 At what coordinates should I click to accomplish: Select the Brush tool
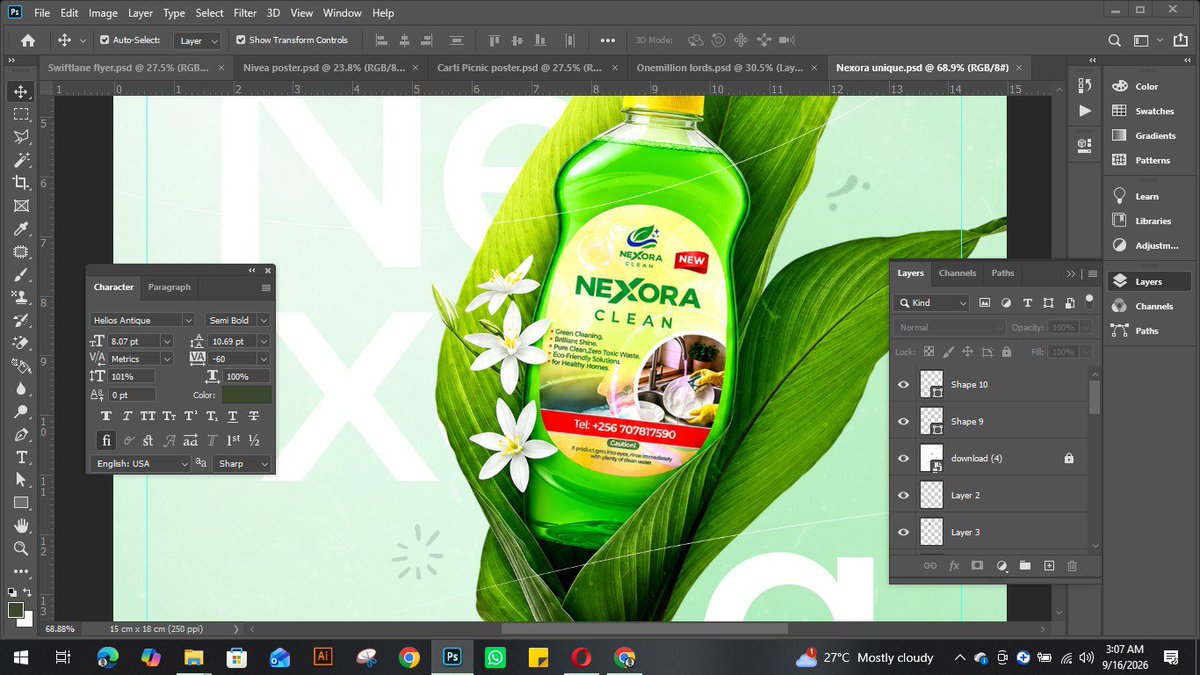(20, 275)
